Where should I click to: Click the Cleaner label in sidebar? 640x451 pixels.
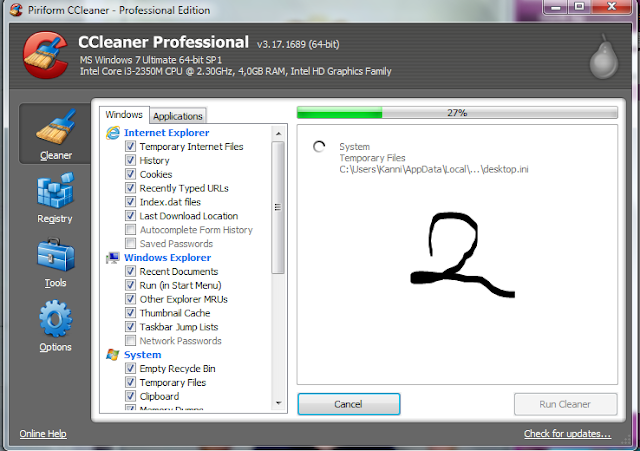56,156
